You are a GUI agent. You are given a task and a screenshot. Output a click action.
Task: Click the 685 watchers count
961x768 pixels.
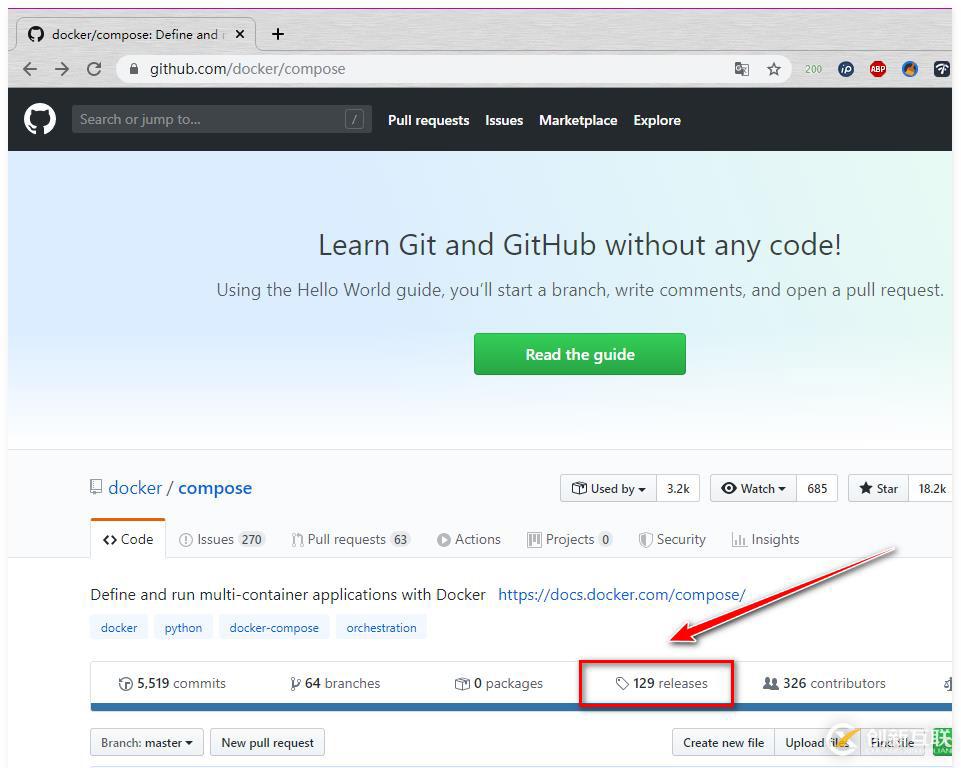[x=817, y=489]
